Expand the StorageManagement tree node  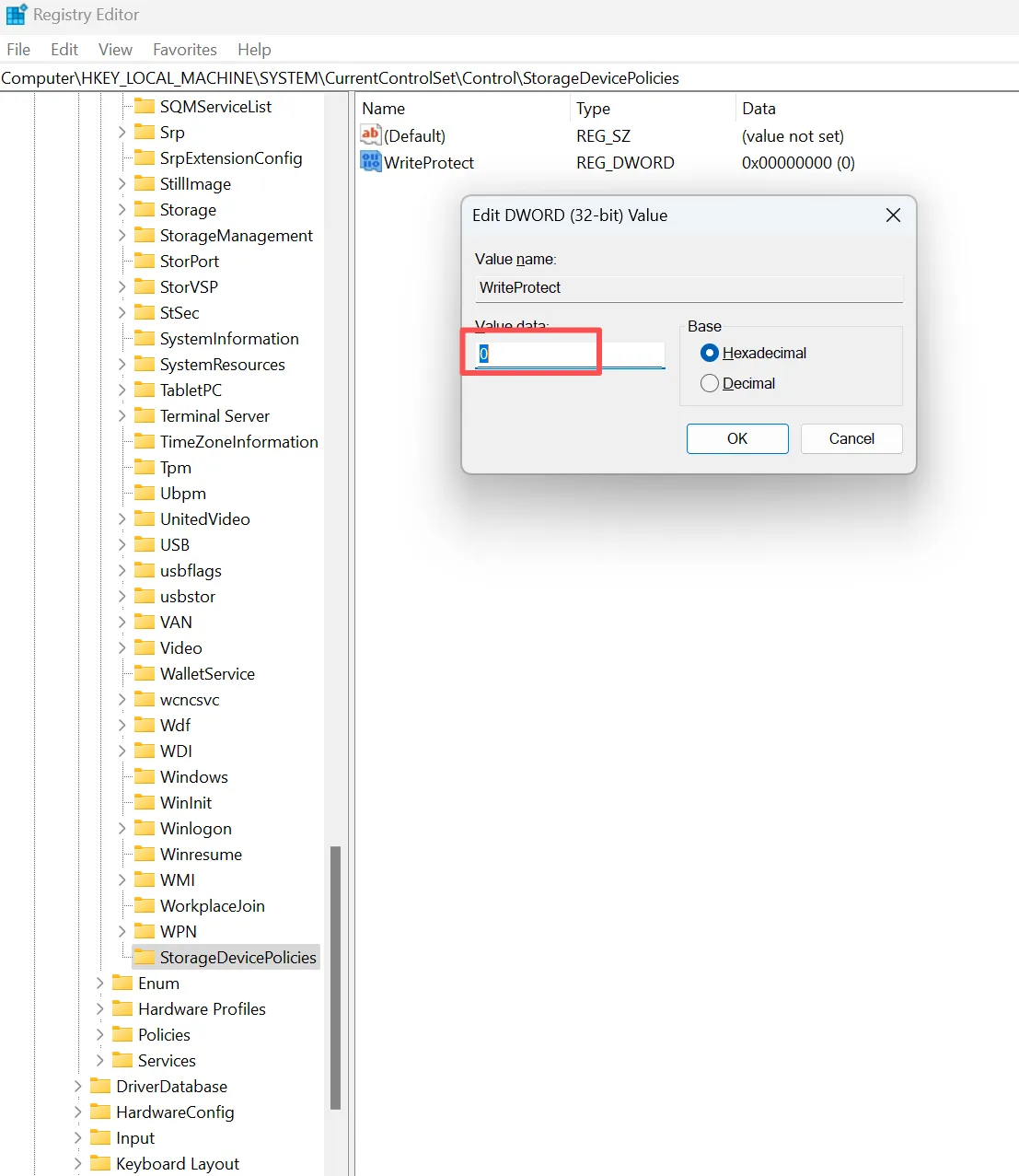pyautogui.click(x=122, y=235)
